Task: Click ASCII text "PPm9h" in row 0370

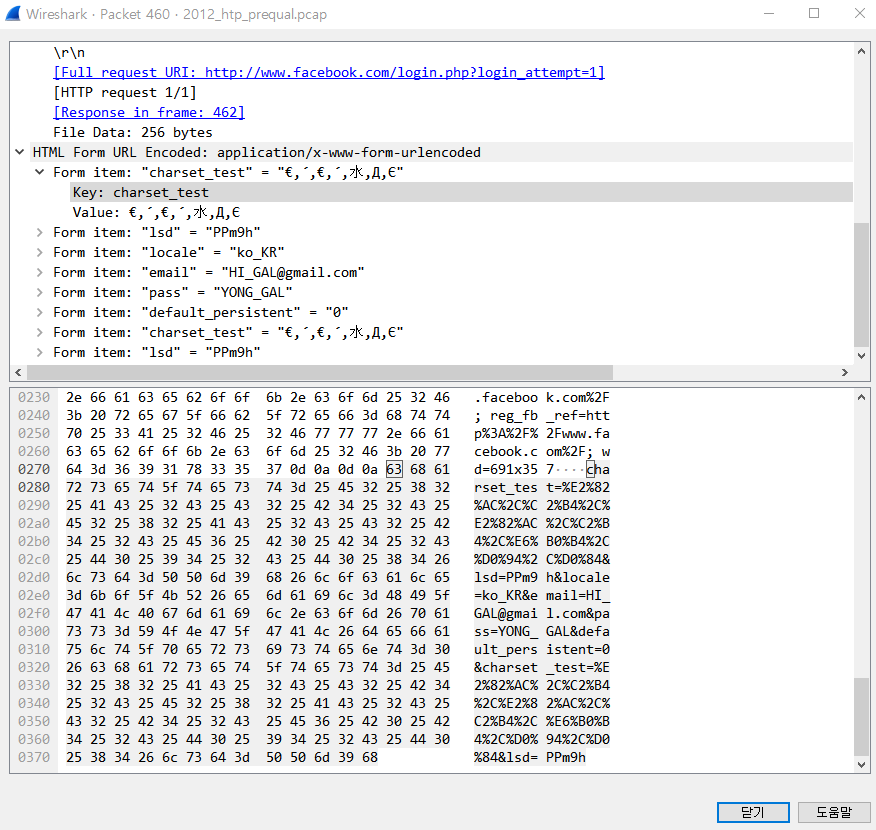Action: 565,757
